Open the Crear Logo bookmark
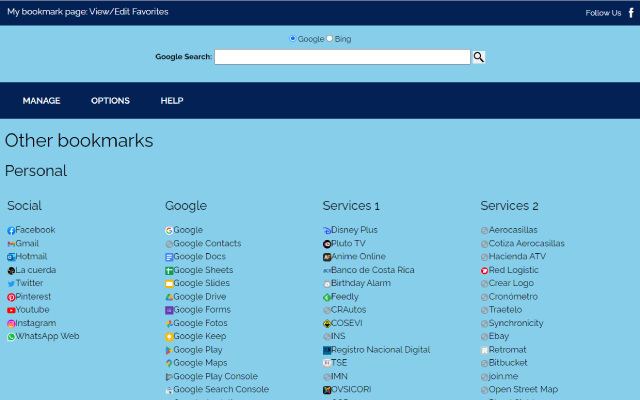Image resolution: width=640 pixels, height=400 pixels. (511, 283)
